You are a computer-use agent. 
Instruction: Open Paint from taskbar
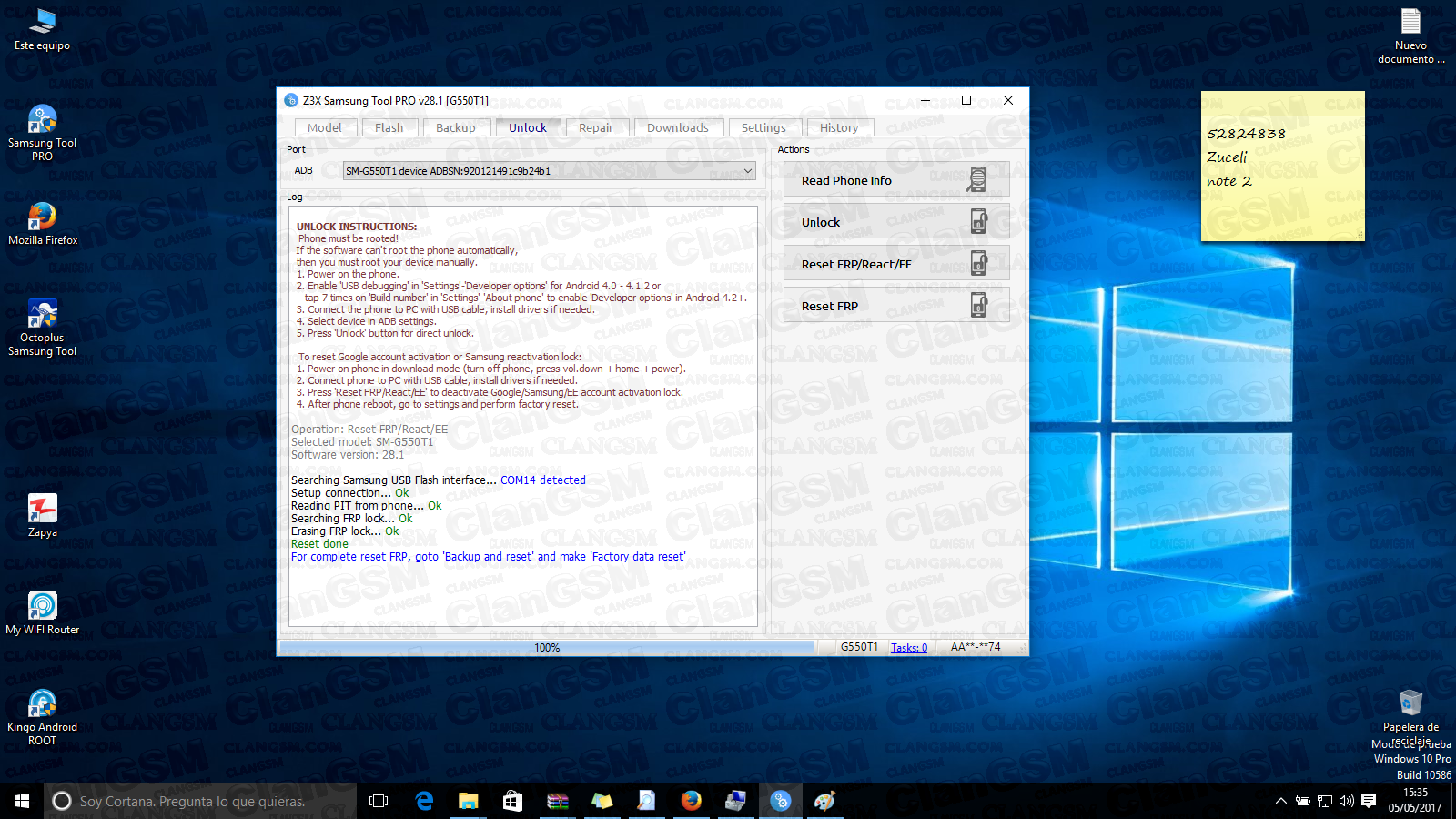pyautogui.click(x=824, y=801)
